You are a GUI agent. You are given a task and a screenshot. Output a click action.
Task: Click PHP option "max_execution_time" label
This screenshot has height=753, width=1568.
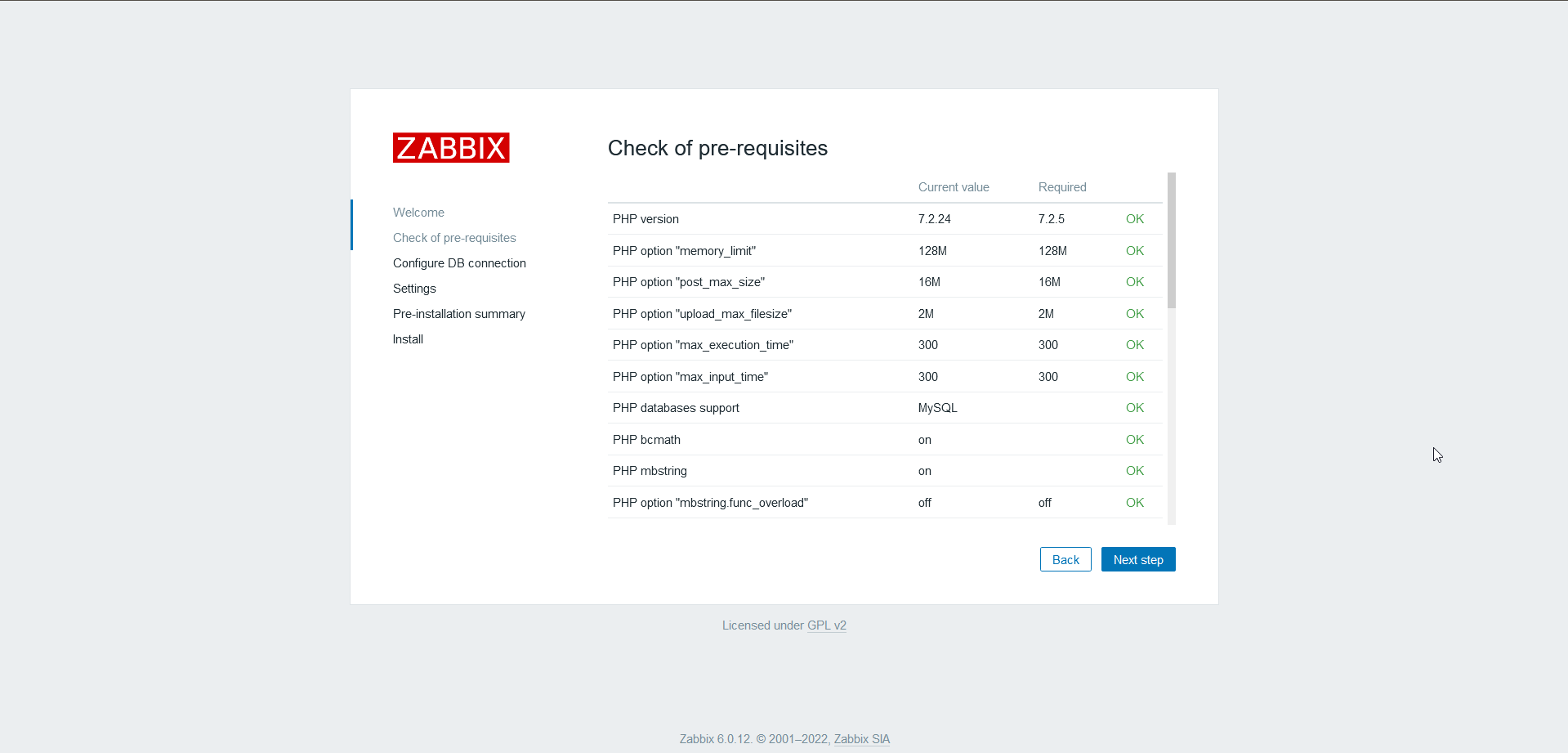click(703, 345)
